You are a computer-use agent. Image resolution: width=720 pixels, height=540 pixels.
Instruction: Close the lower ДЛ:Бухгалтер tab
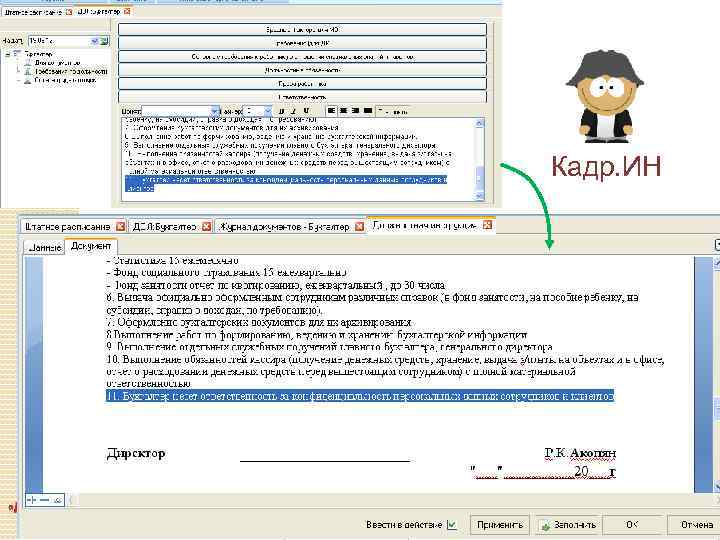coord(207,226)
